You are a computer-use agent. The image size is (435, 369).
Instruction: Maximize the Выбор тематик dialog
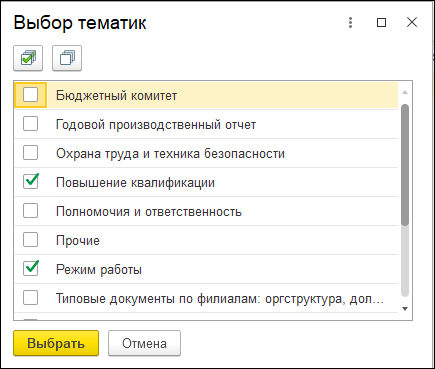(381, 23)
